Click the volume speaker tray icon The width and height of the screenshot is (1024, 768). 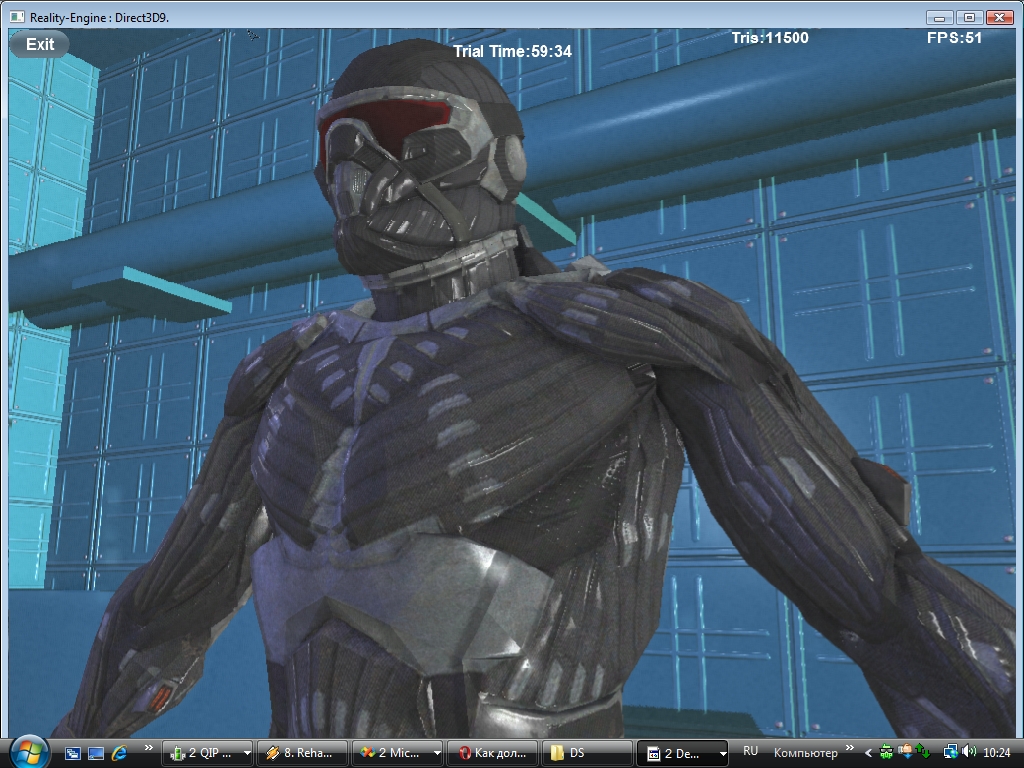click(969, 752)
